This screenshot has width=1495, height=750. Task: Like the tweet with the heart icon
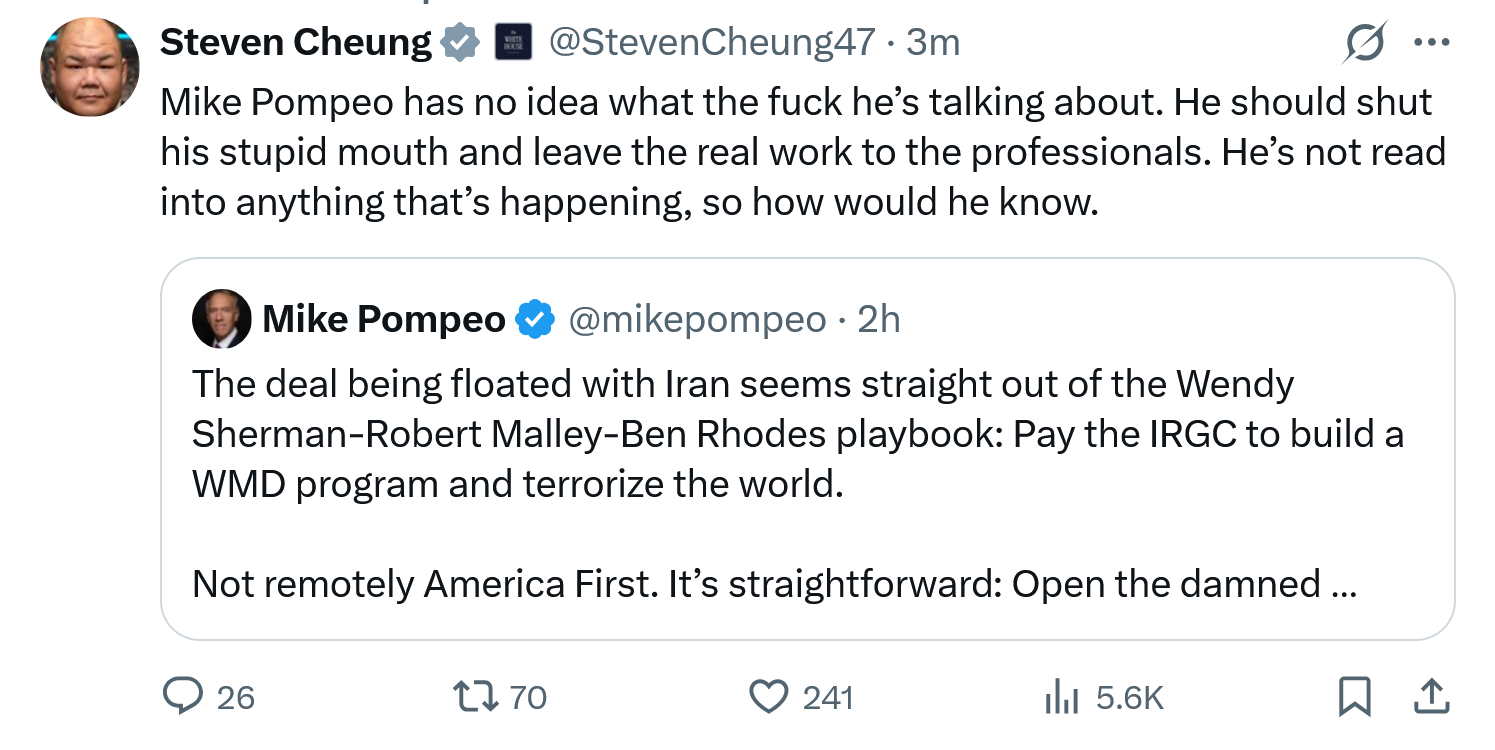(768, 696)
